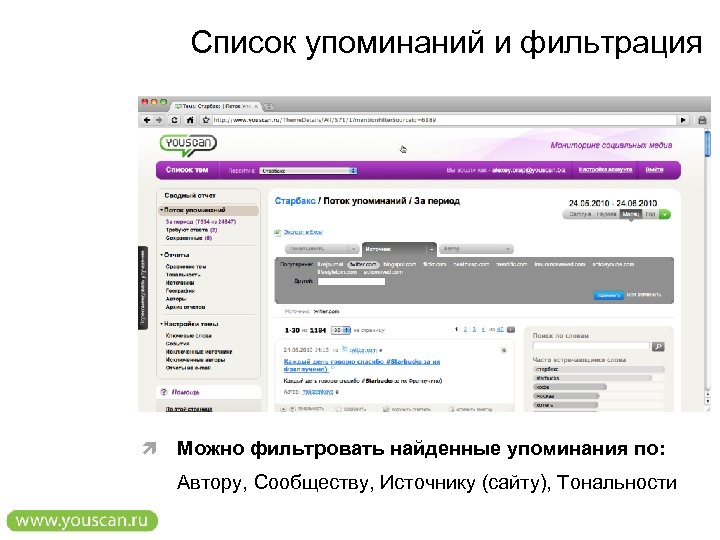Open 'Ключевые слова' settings
Screen dimensions: 720x540
[x=189, y=336]
